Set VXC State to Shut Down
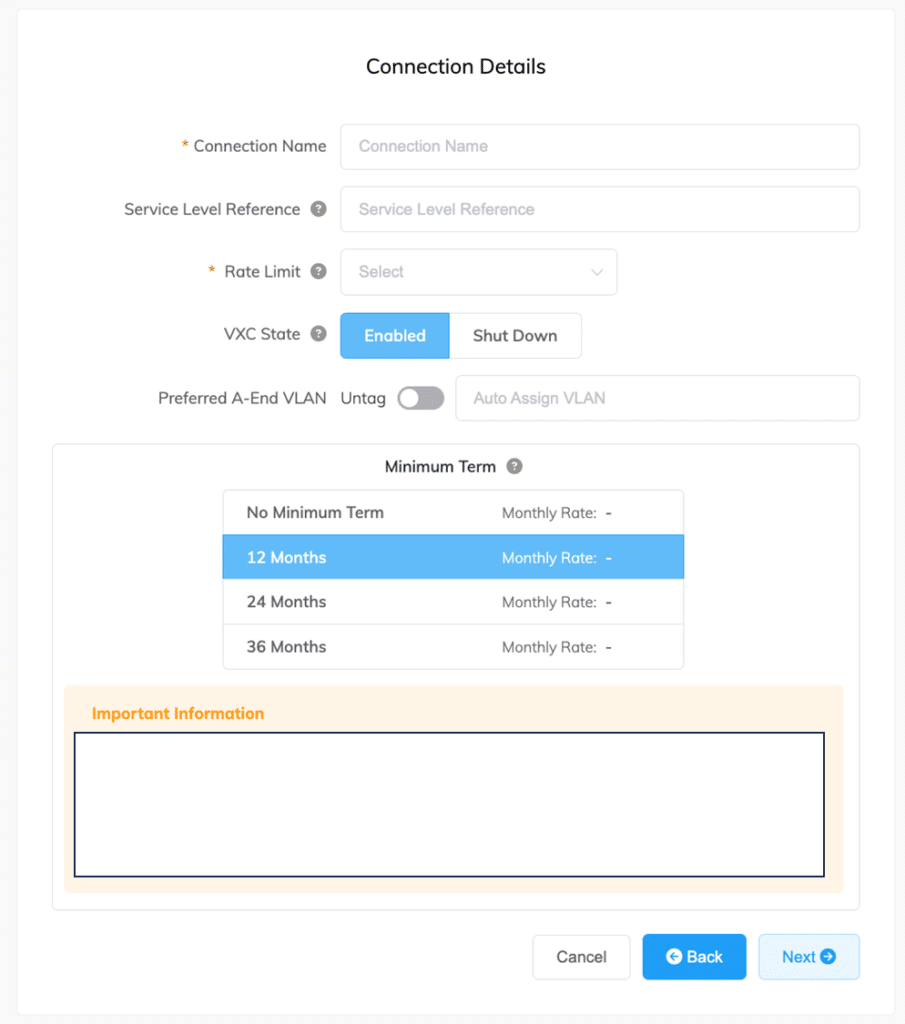The width and height of the screenshot is (905, 1024). [x=515, y=336]
